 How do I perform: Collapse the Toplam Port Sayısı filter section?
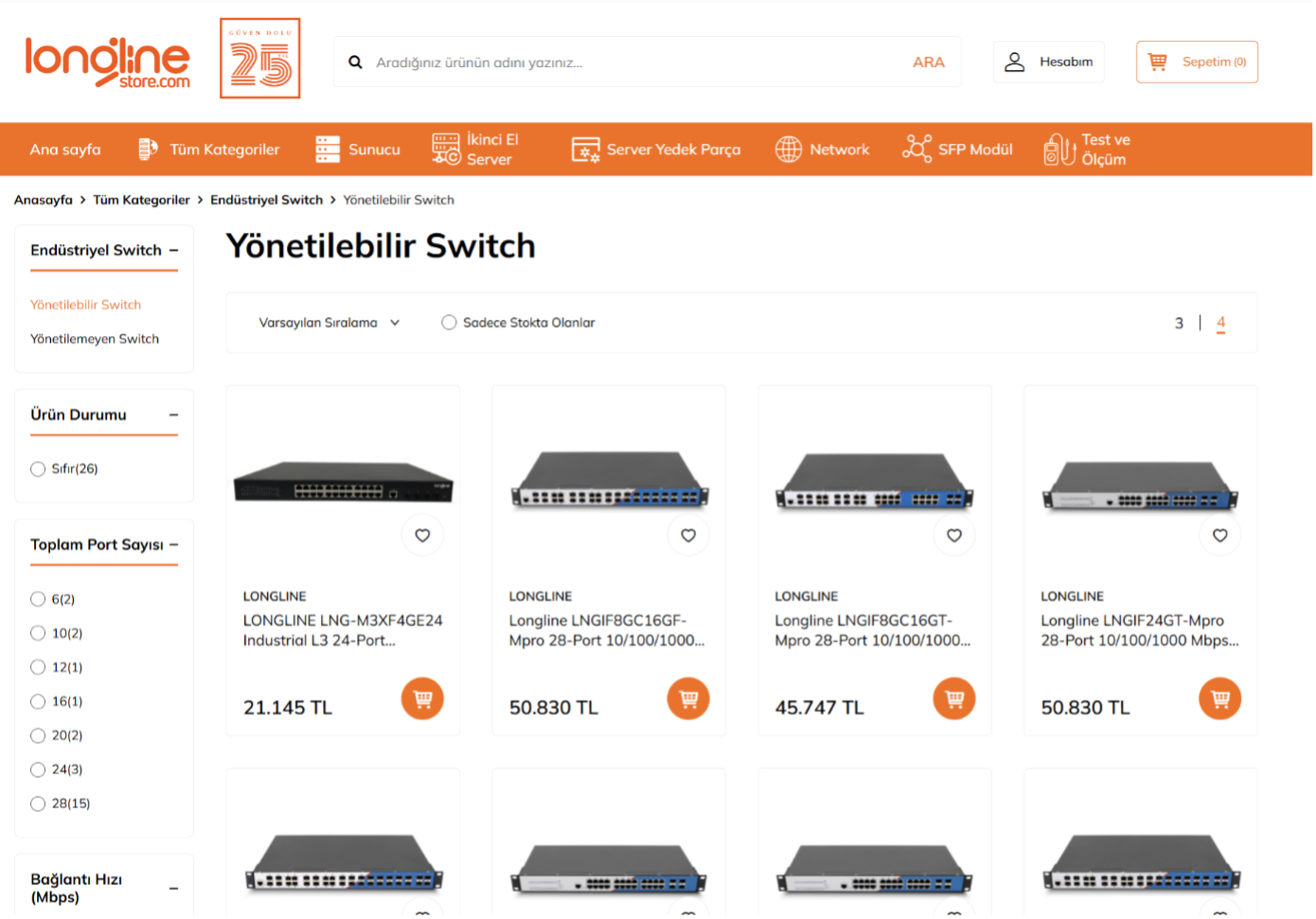(173, 545)
